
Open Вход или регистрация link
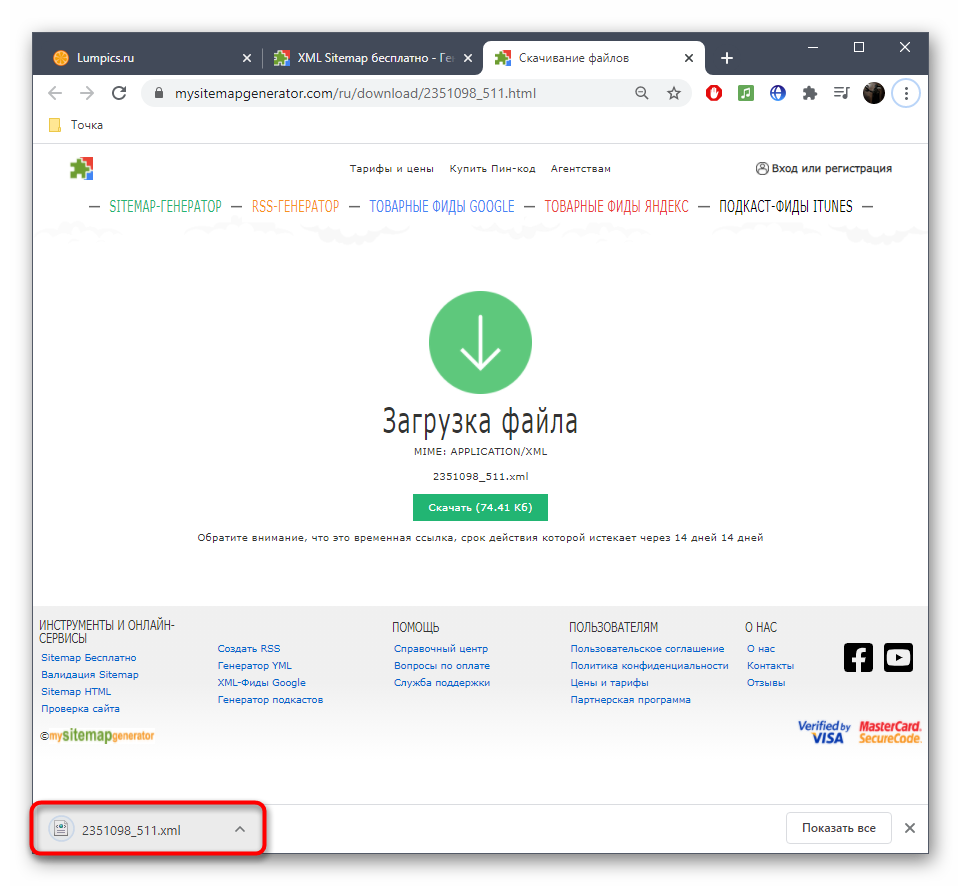pyautogui.click(x=824, y=168)
